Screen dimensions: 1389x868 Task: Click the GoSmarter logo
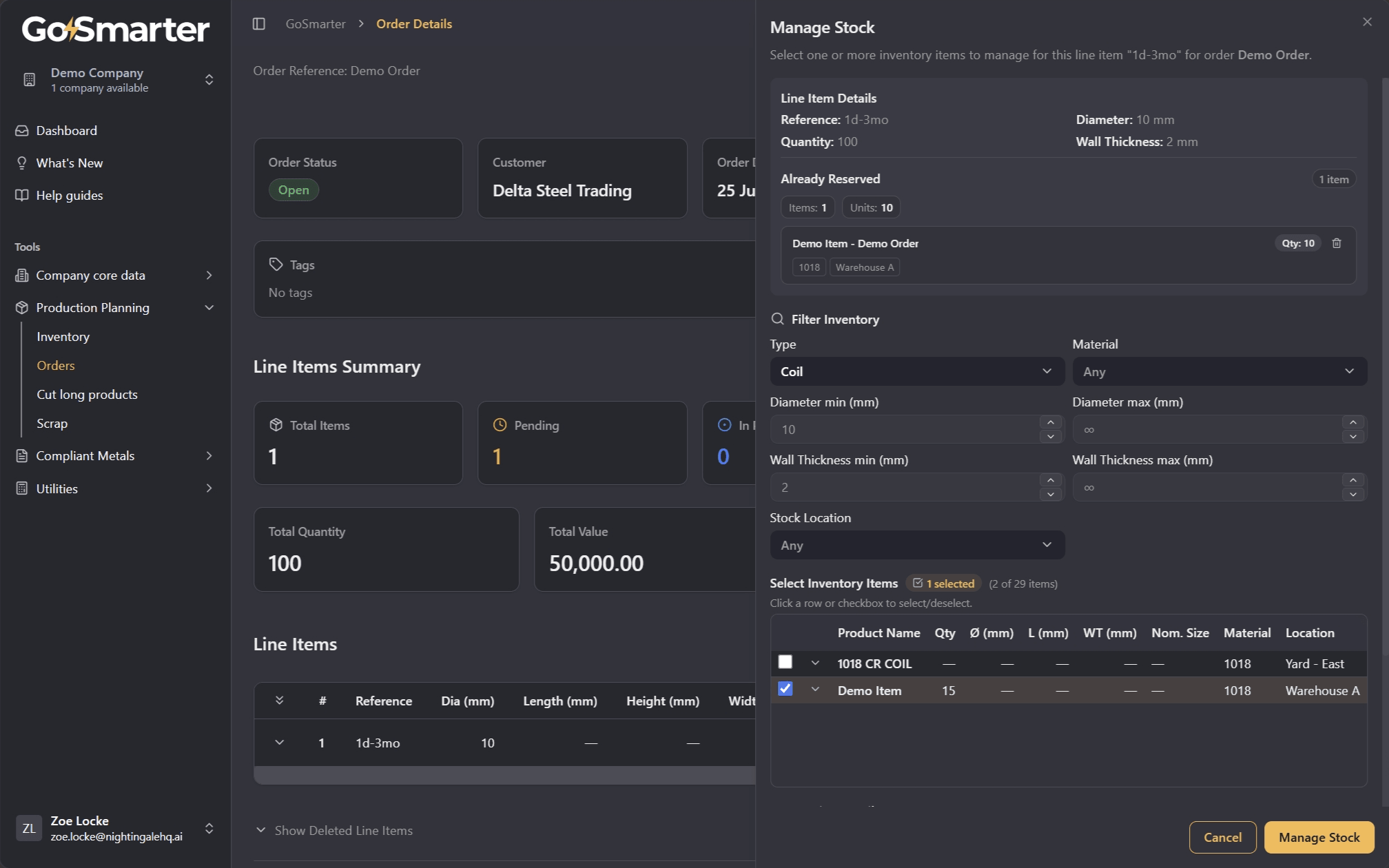pos(116,29)
